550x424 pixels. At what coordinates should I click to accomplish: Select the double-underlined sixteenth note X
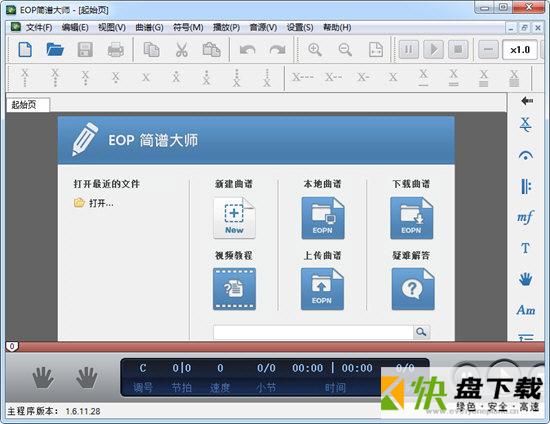454,78
